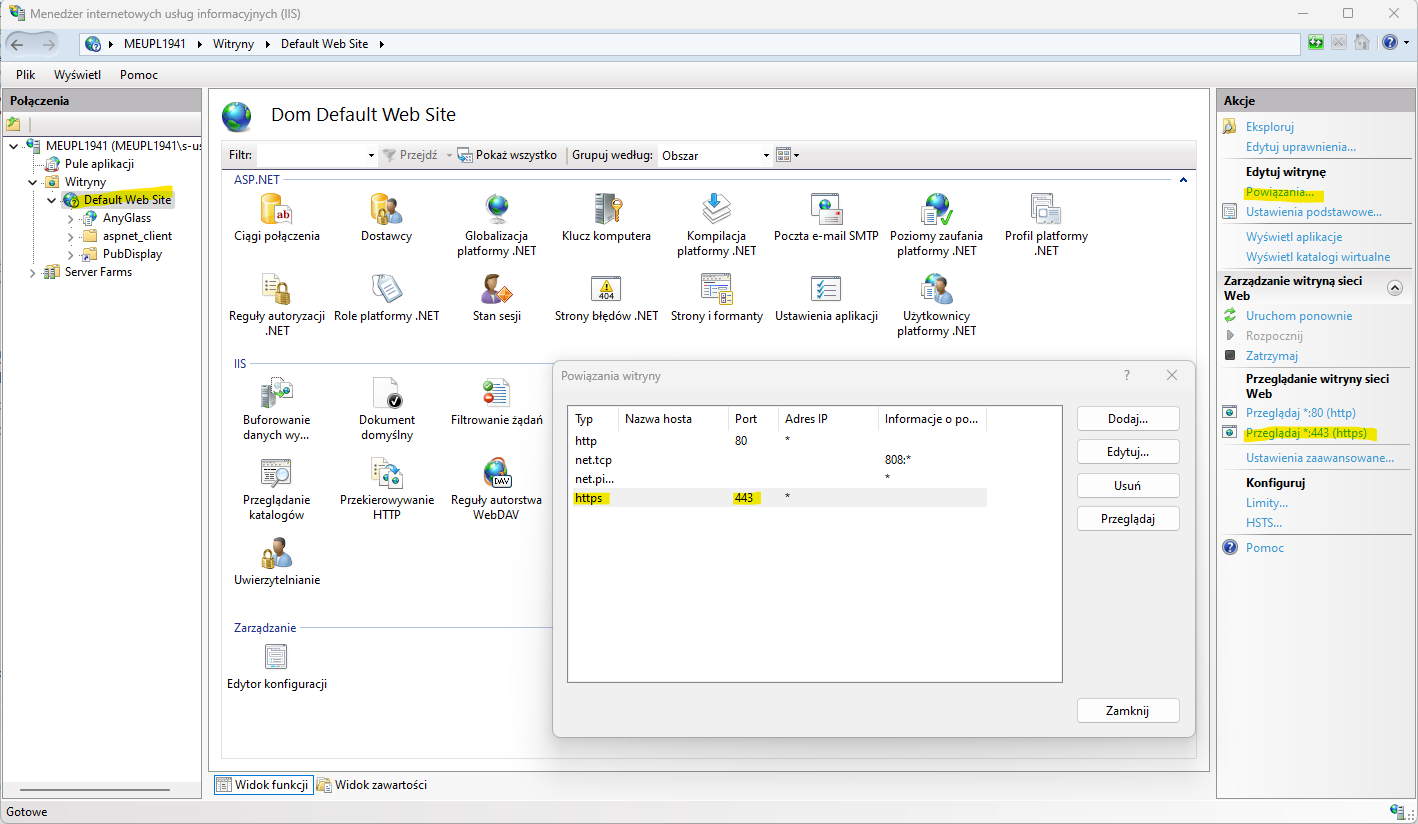Click the Zamknij button
Screen dimensions: 1418x824
click(x=1127, y=711)
